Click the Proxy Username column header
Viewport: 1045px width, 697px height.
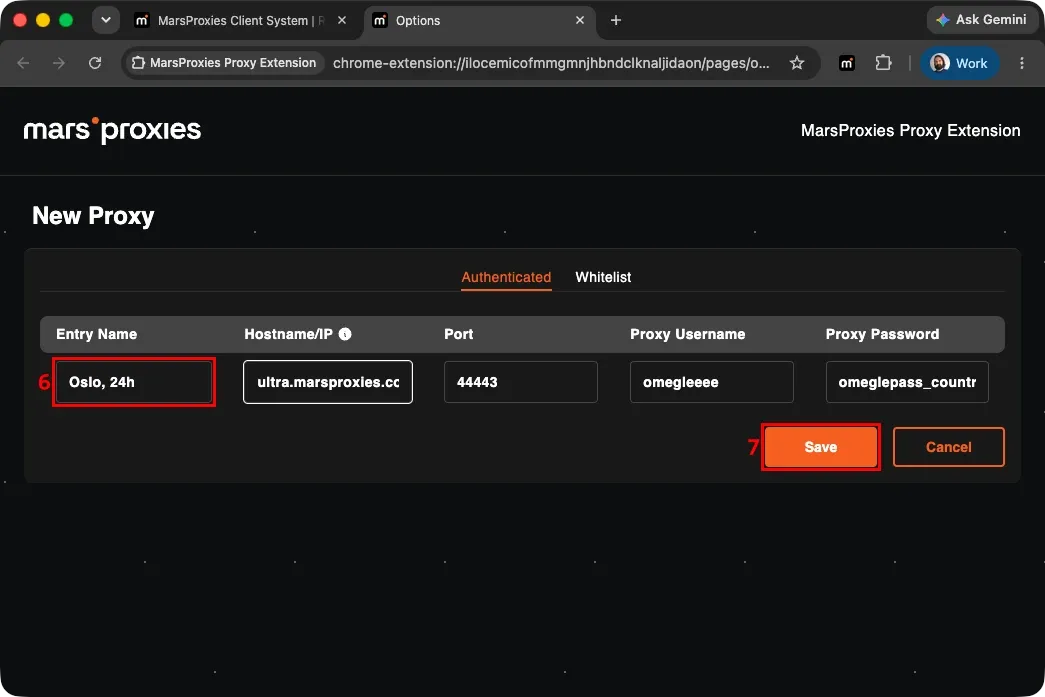tap(688, 335)
